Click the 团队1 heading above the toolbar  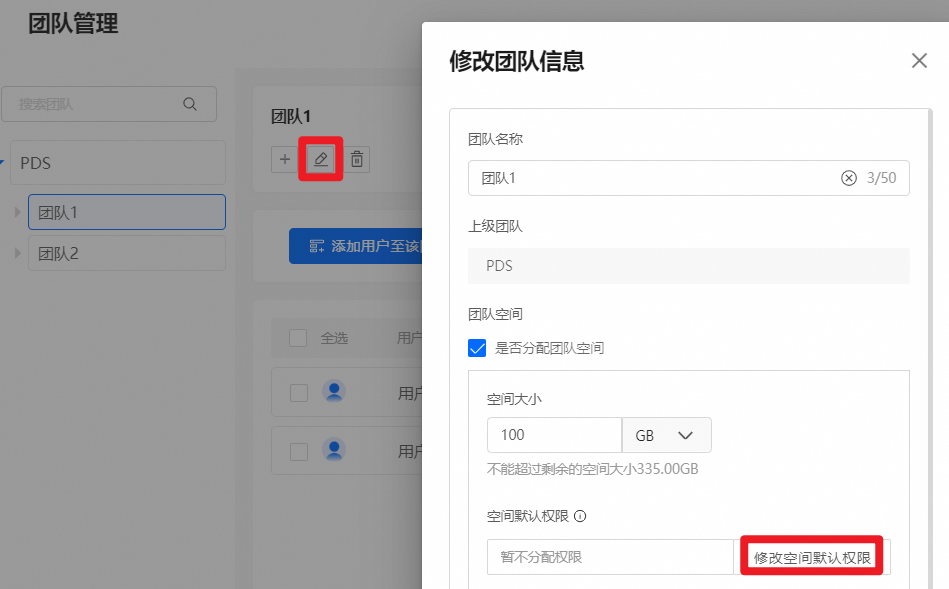291,116
